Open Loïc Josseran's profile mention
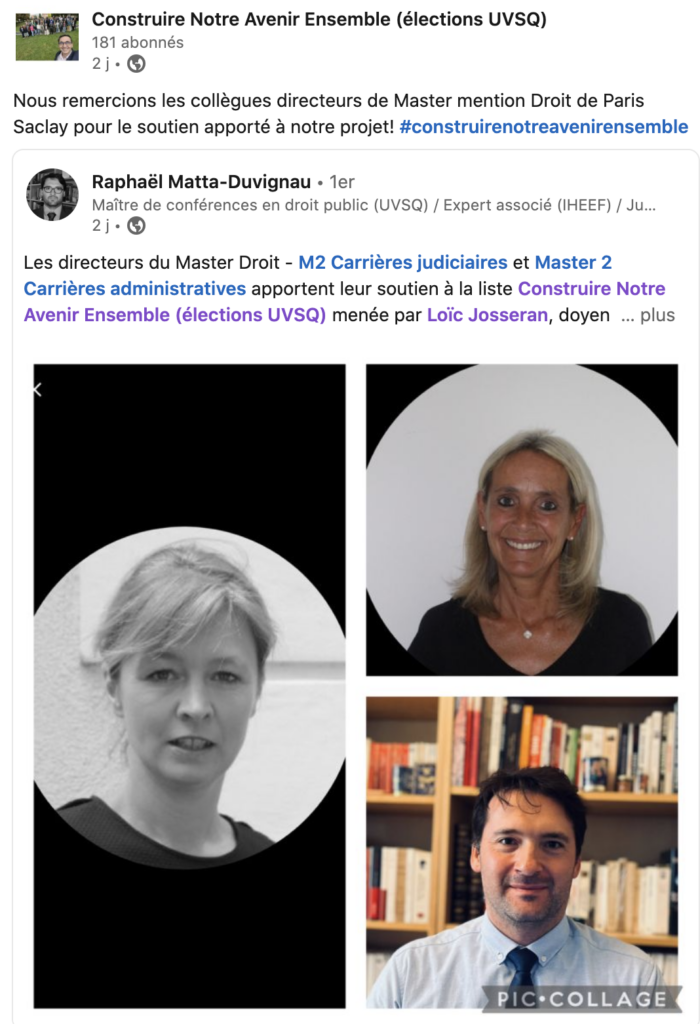The image size is (700, 1024). click(487, 315)
